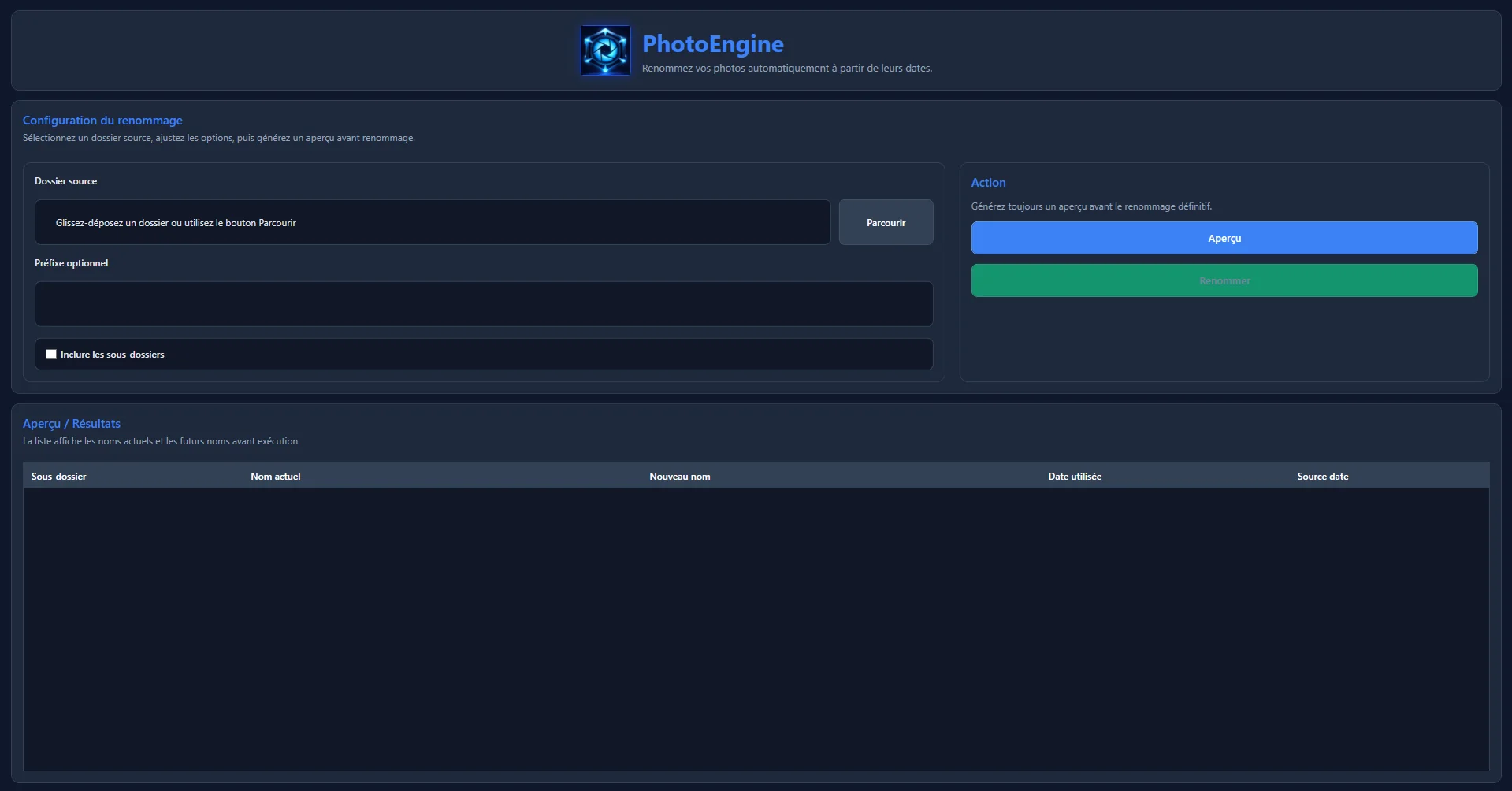Click the blue Aperçu button
Image resolution: width=1512 pixels, height=791 pixels.
pos(1224,238)
